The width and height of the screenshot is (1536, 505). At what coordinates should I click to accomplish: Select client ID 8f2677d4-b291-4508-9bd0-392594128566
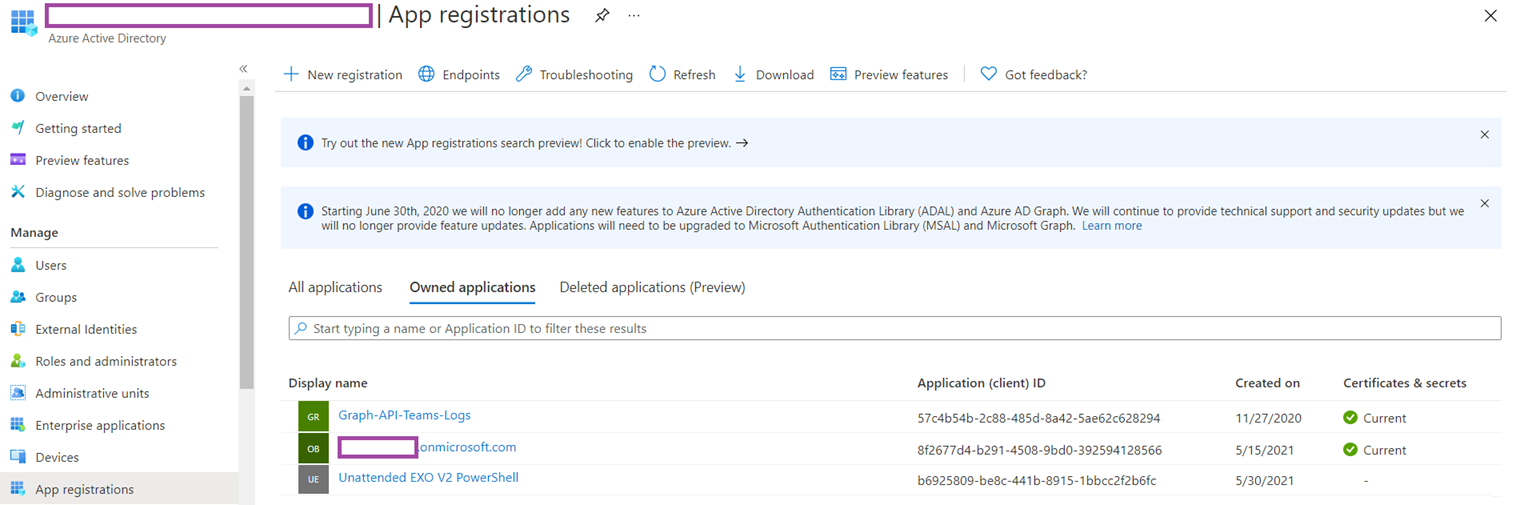pyautogui.click(x=1039, y=450)
